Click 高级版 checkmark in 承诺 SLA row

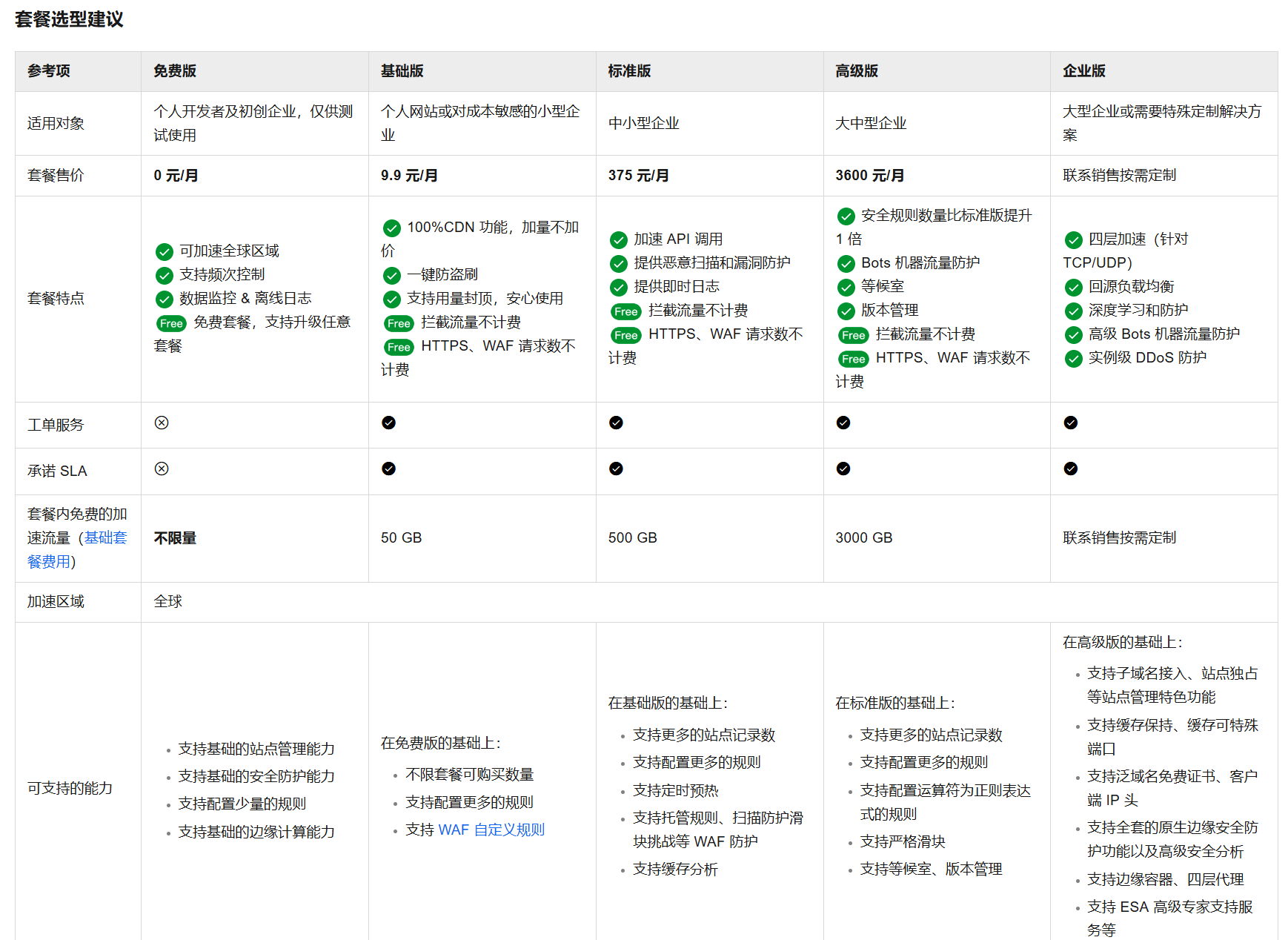843,469
